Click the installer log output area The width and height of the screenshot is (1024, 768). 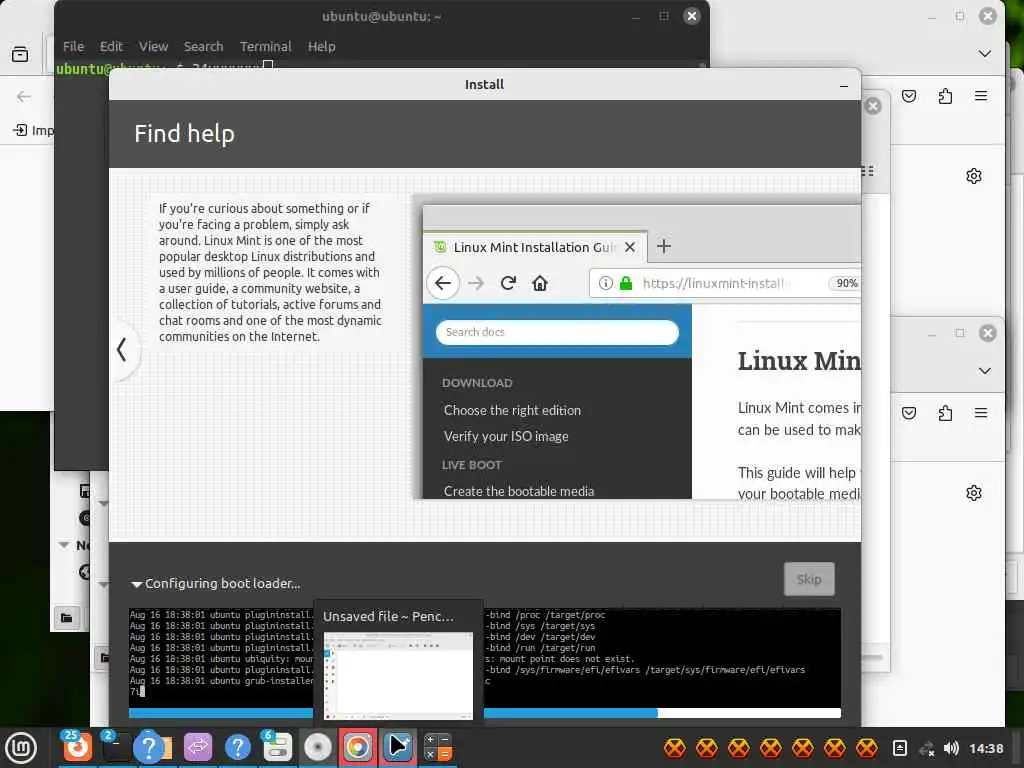click(485, 657)
